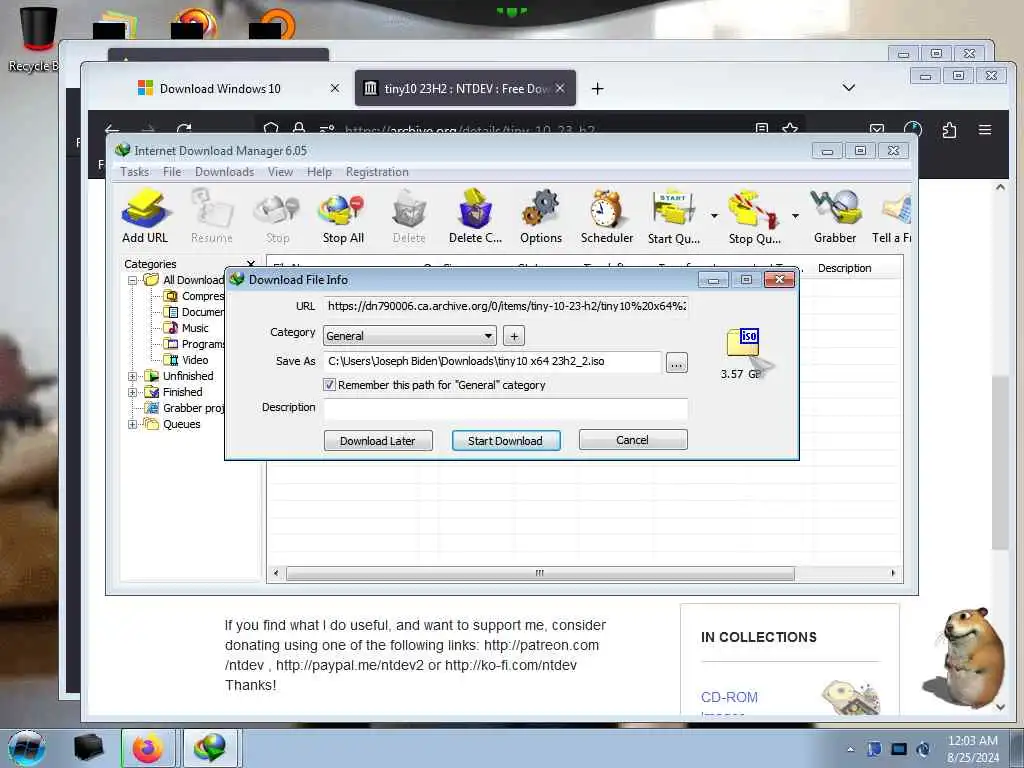Open IDM Options gear icon

541,216
